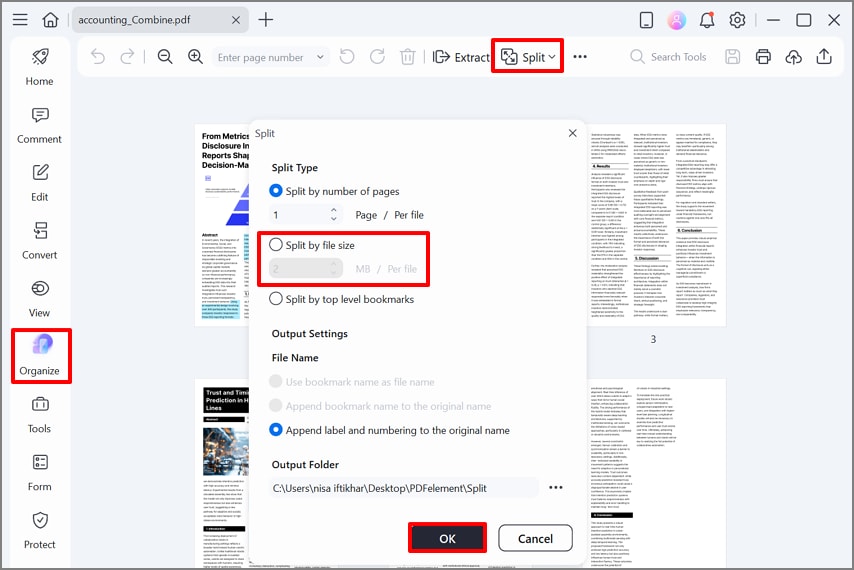Open the settings gear
Image resolution: width=854 pixels, height=570 pixels.
pos(737,20)
